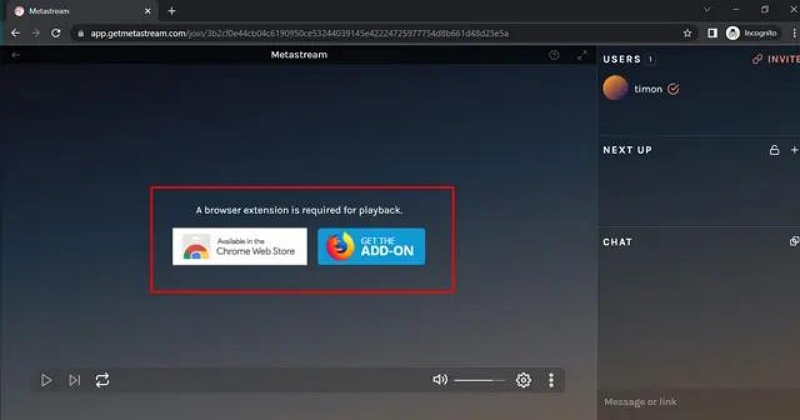Viewport: 800px width, 420px height.
Task: Click the address bar URL
Action: coord(299,33)
